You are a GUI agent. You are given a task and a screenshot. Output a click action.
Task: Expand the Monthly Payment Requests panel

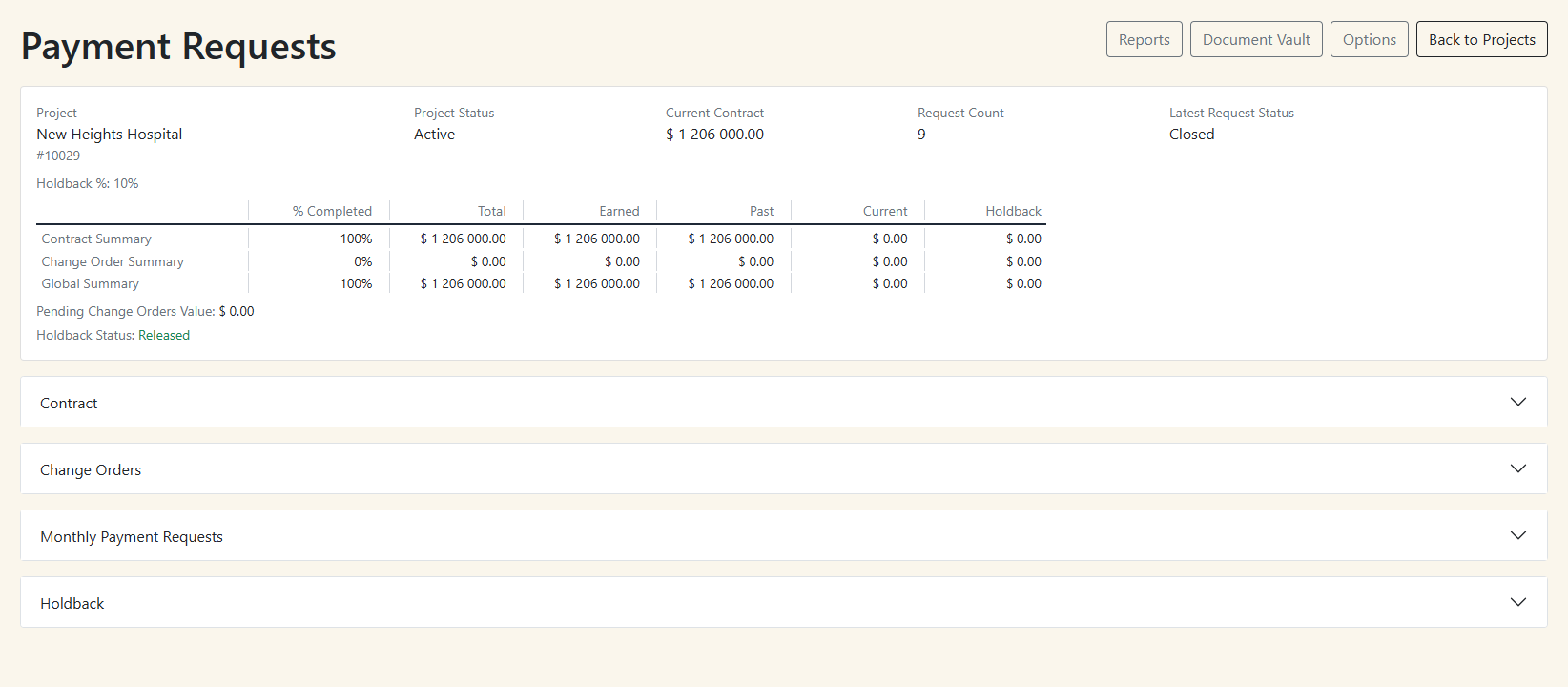coord(132,536)
